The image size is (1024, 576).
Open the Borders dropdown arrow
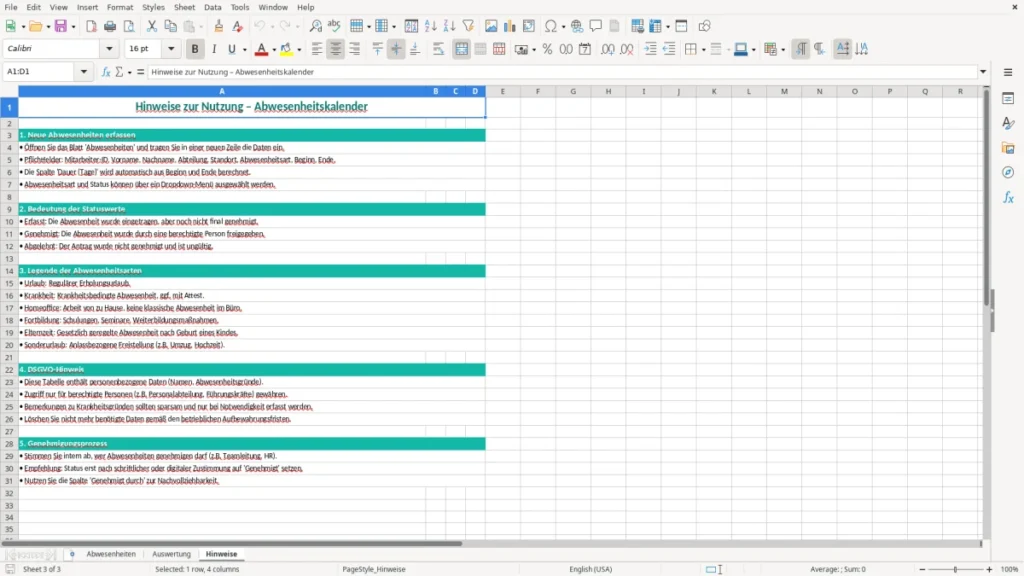click(703, 50)
